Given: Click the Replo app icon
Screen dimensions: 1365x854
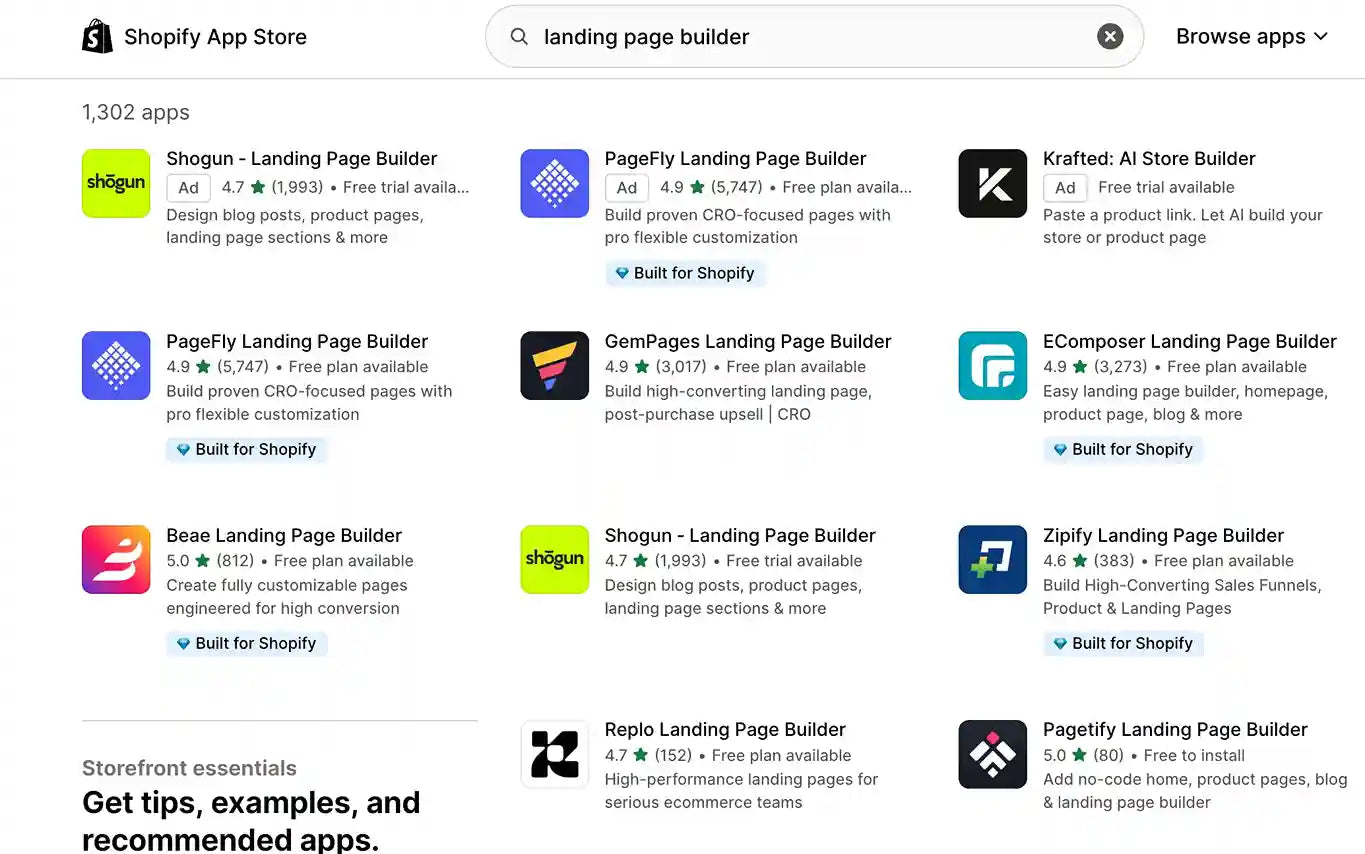Looking at the screenshot, I should pyautogui.click(x=554, y=754).
